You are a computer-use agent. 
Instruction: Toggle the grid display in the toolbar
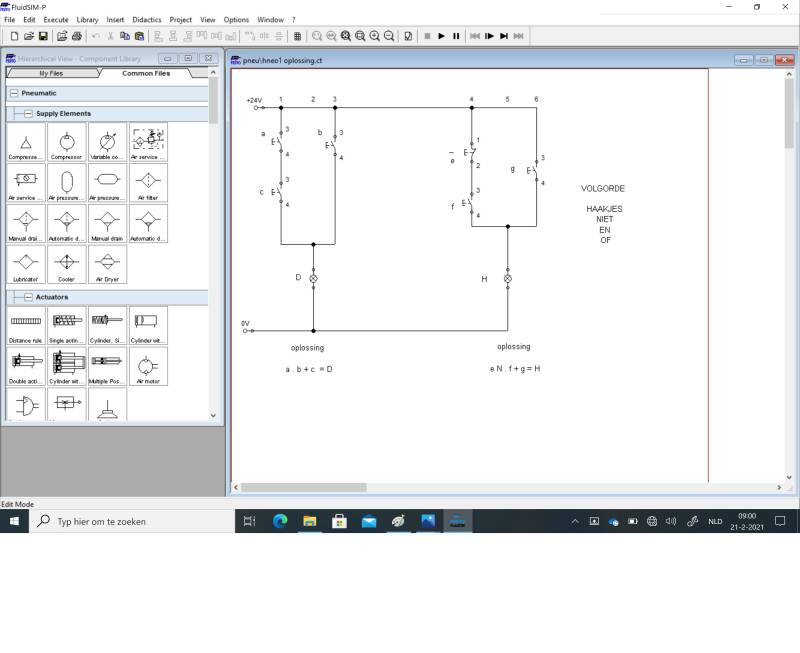(x=297, y=36)
